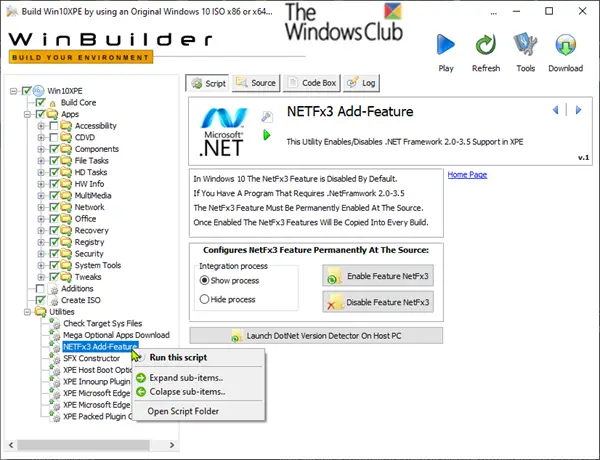Toggle the Win10XPE root checkbox
The width and height of the screenshot is (600, 460).
pos(26,91)
